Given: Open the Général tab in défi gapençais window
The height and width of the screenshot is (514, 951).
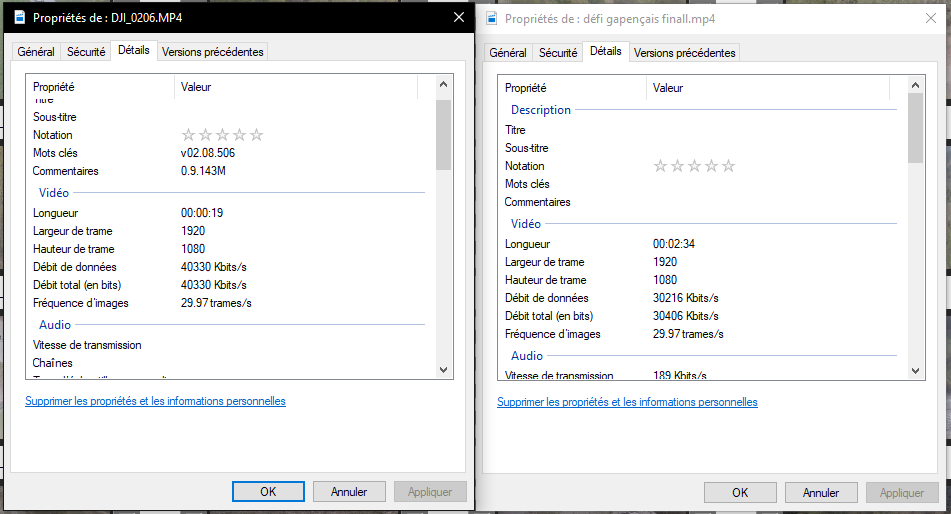Looking at the screenshot, I should (x=508, y=53).
